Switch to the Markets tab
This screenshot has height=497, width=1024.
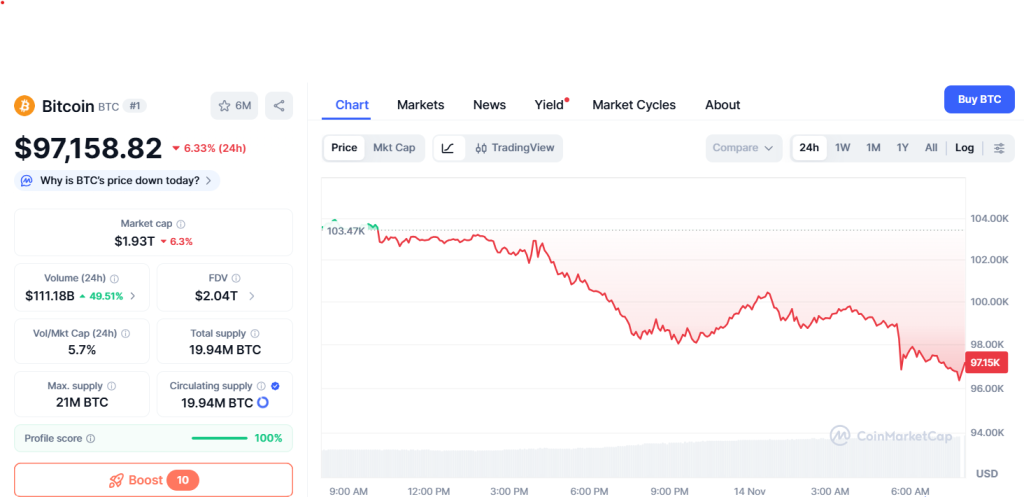[x=420, y=105]
